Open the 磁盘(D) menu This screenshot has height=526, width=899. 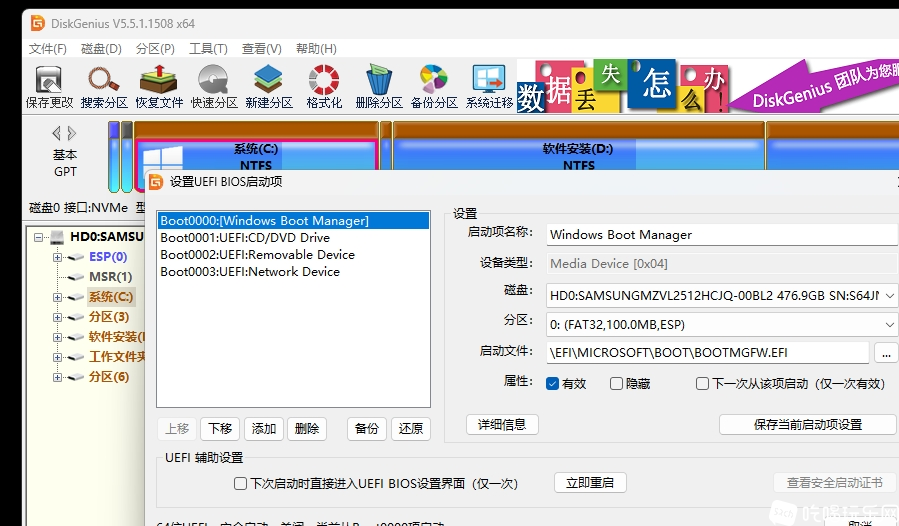(101, 49)
